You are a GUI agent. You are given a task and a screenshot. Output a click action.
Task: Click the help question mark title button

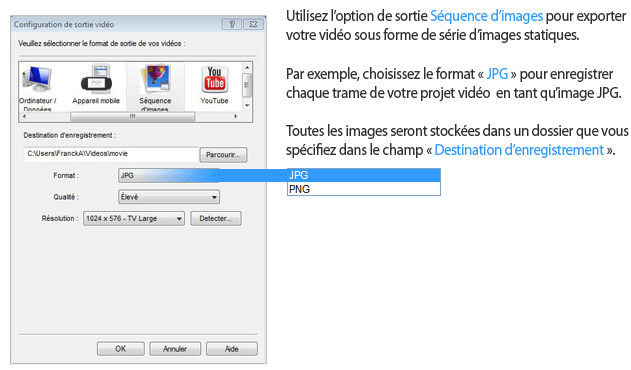(232, 24)
